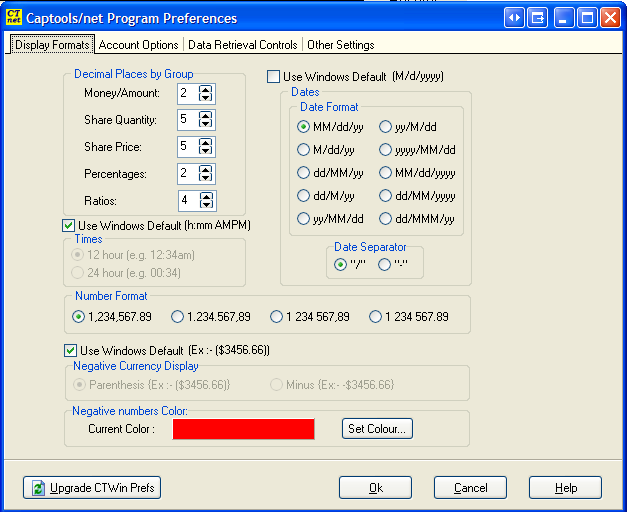Image resolution: width=627 pixels, height=512 pixels.
Task: Increase Share Price decimal places
Action: [x=206, y=142]
